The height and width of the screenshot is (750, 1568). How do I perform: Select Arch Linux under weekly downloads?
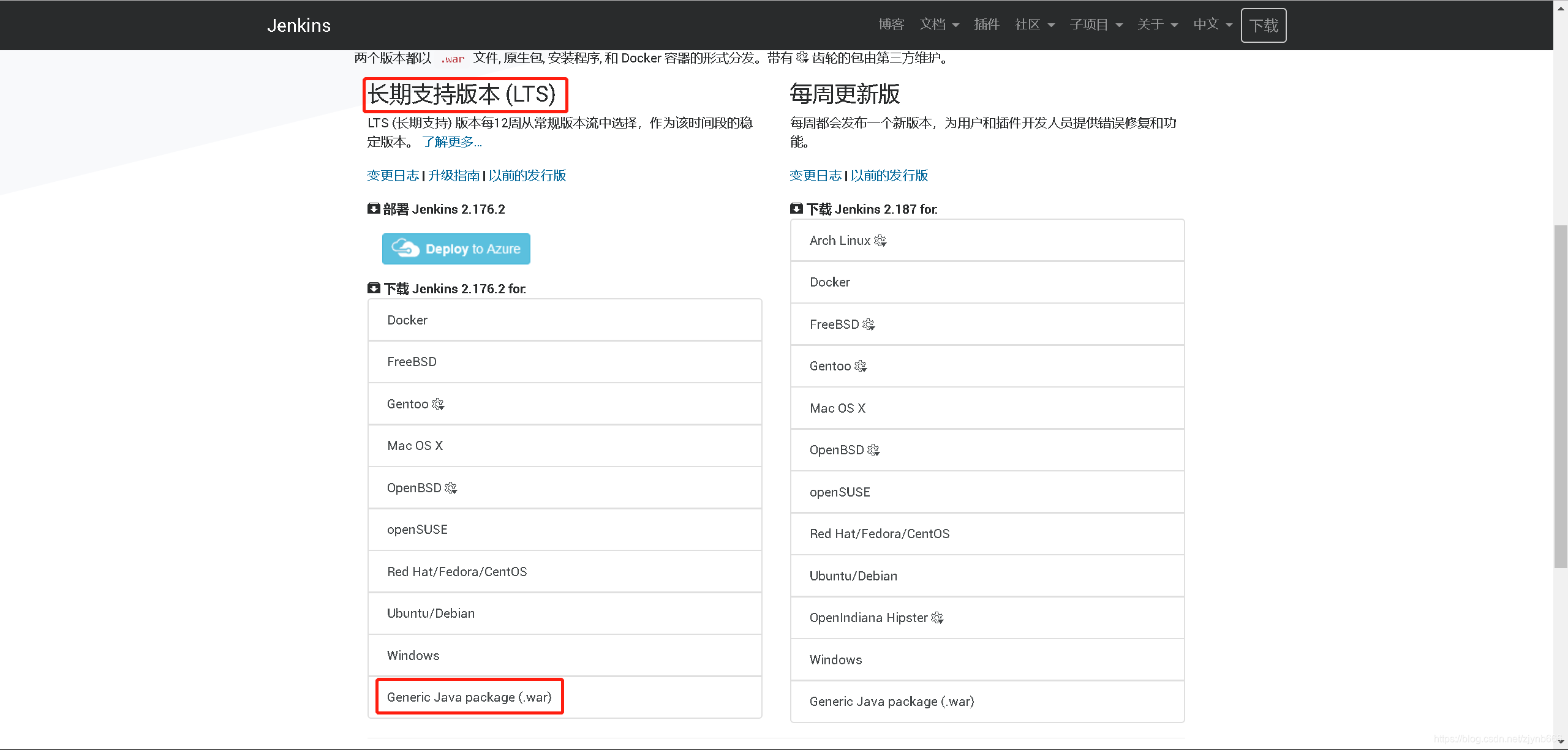point(987,241)
